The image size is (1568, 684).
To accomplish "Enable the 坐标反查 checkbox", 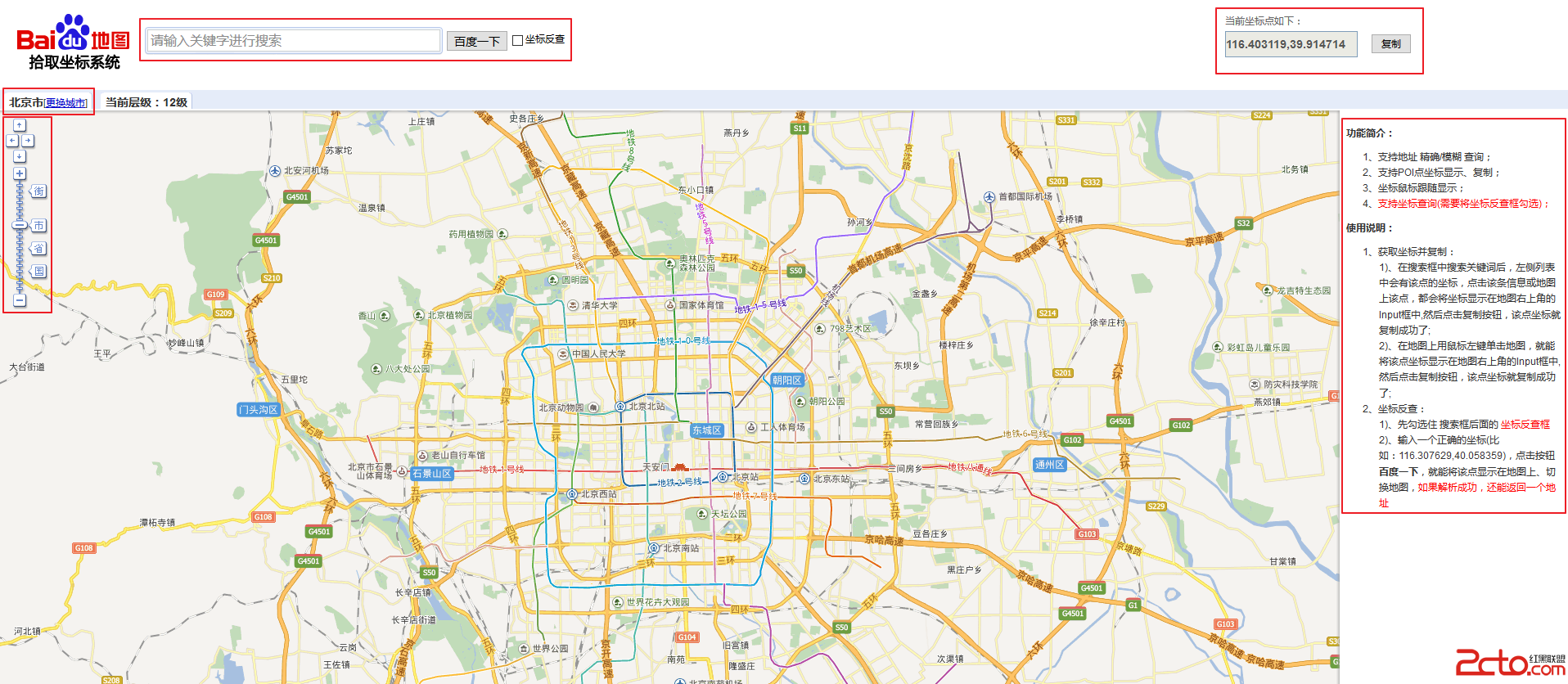I will point(517,40).
